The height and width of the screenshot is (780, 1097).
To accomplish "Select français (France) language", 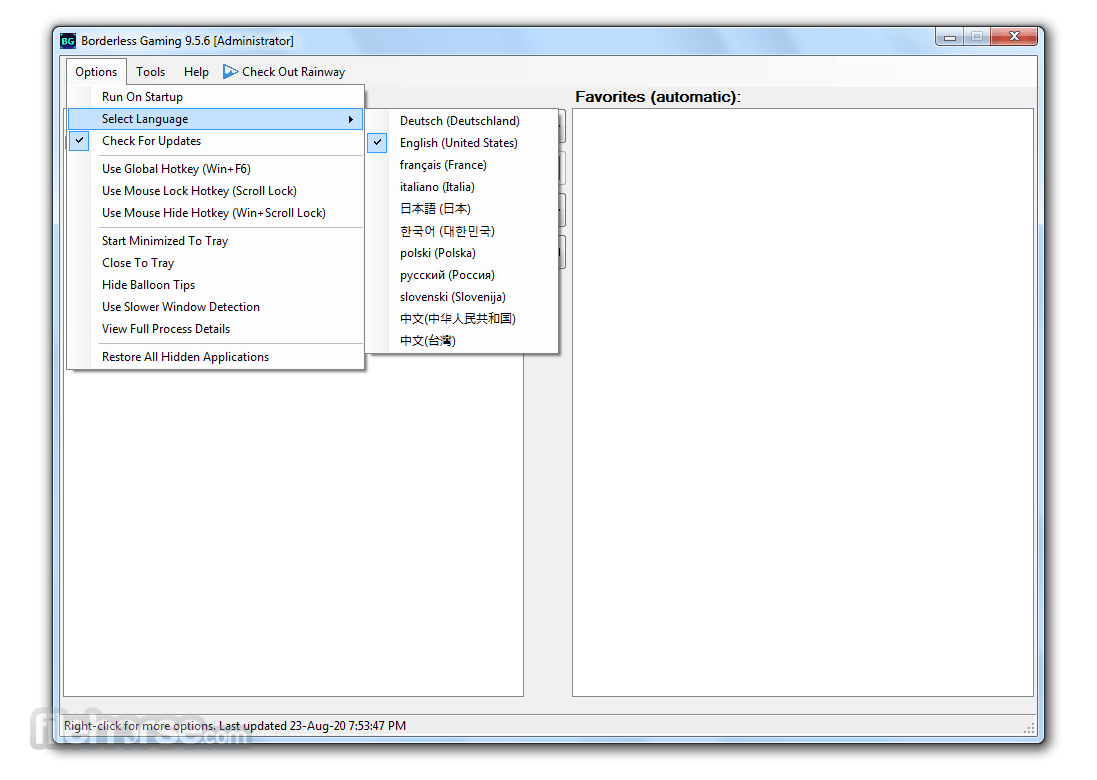I will pyautogui.click(x=462, y=164).
